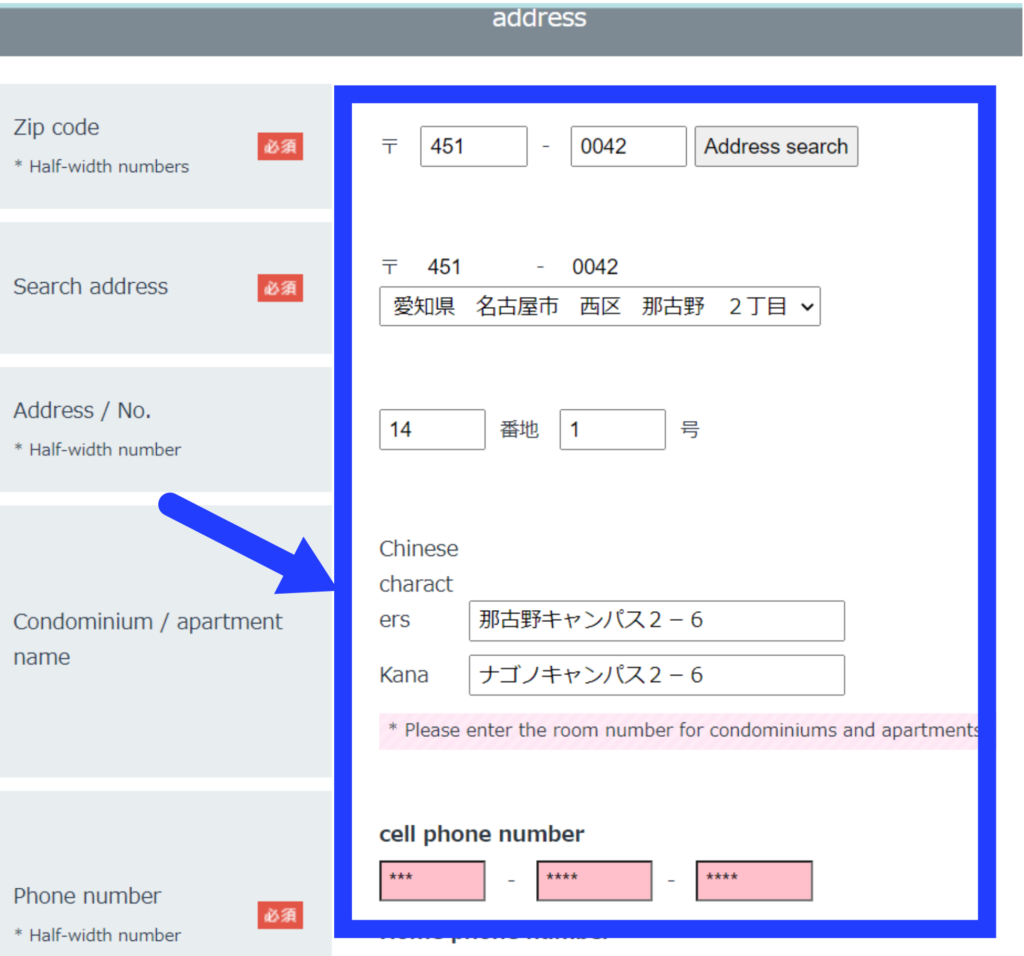This screenshot has width=1024, height=956.
Task: Click the required badge beside Search address
Action: pyautogui.click(x=280, y=288)
